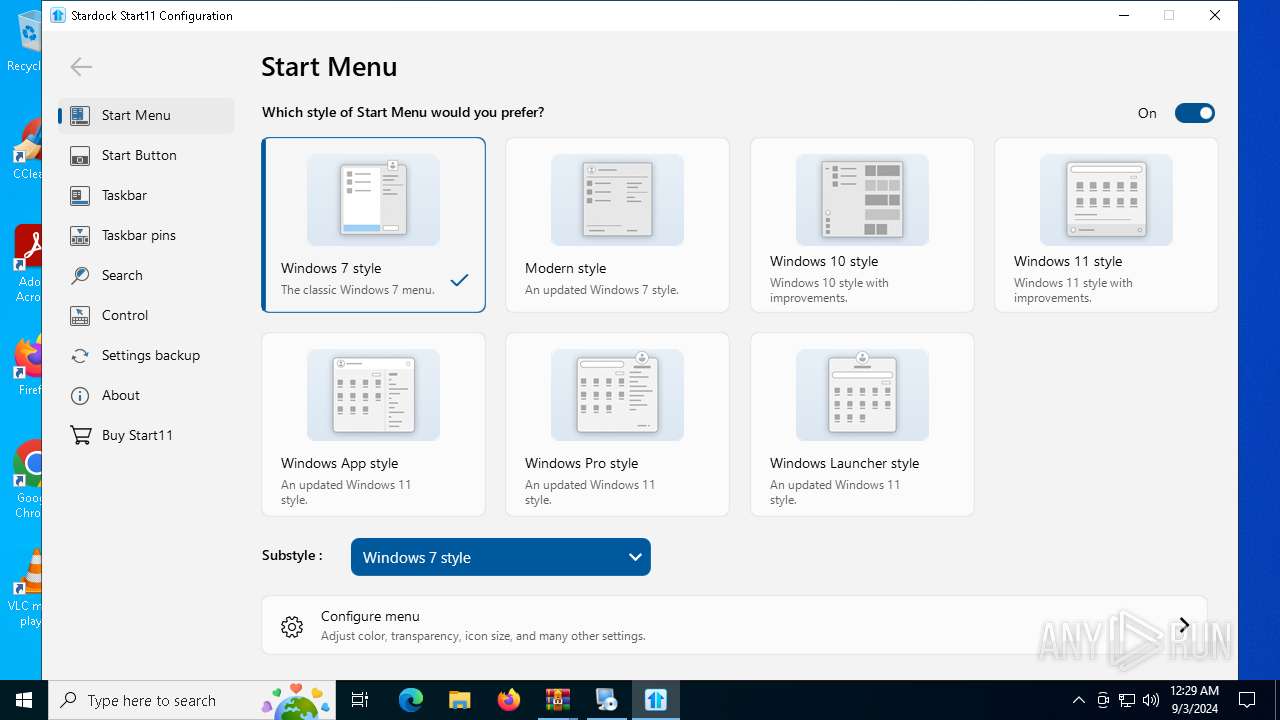Click the Windows 7 style preview thumbnail

click(373, 200)
